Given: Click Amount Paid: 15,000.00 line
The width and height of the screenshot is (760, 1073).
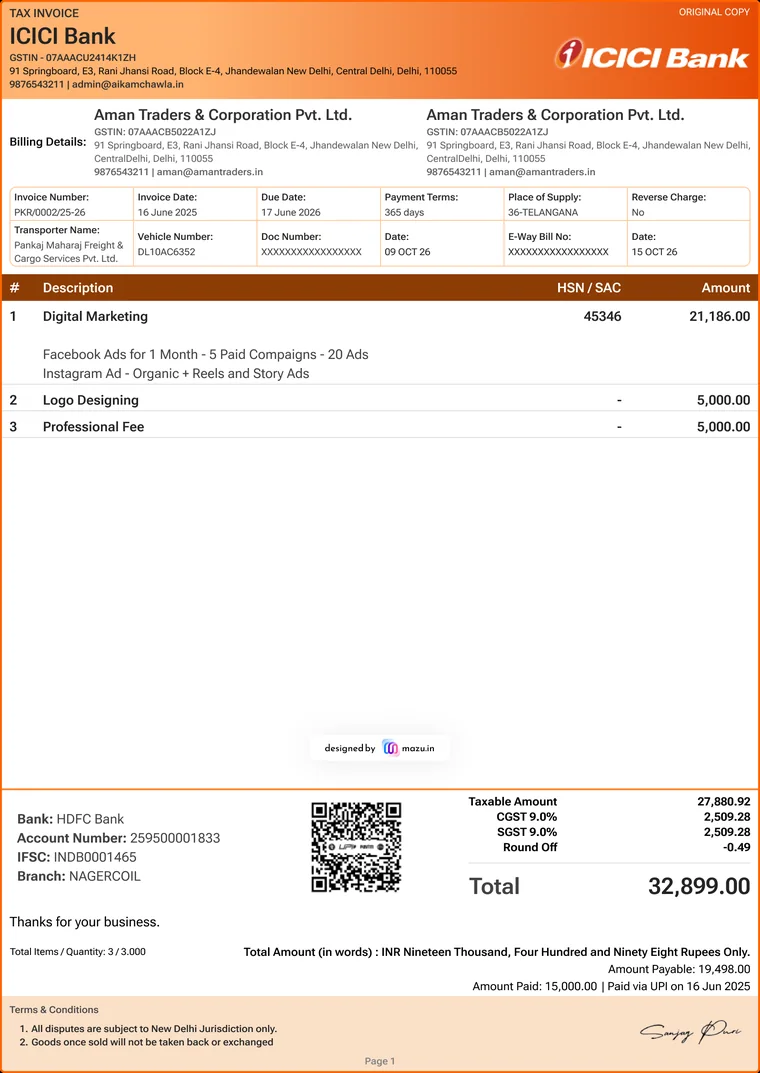Looking at the screenshot, I should 612,986.
